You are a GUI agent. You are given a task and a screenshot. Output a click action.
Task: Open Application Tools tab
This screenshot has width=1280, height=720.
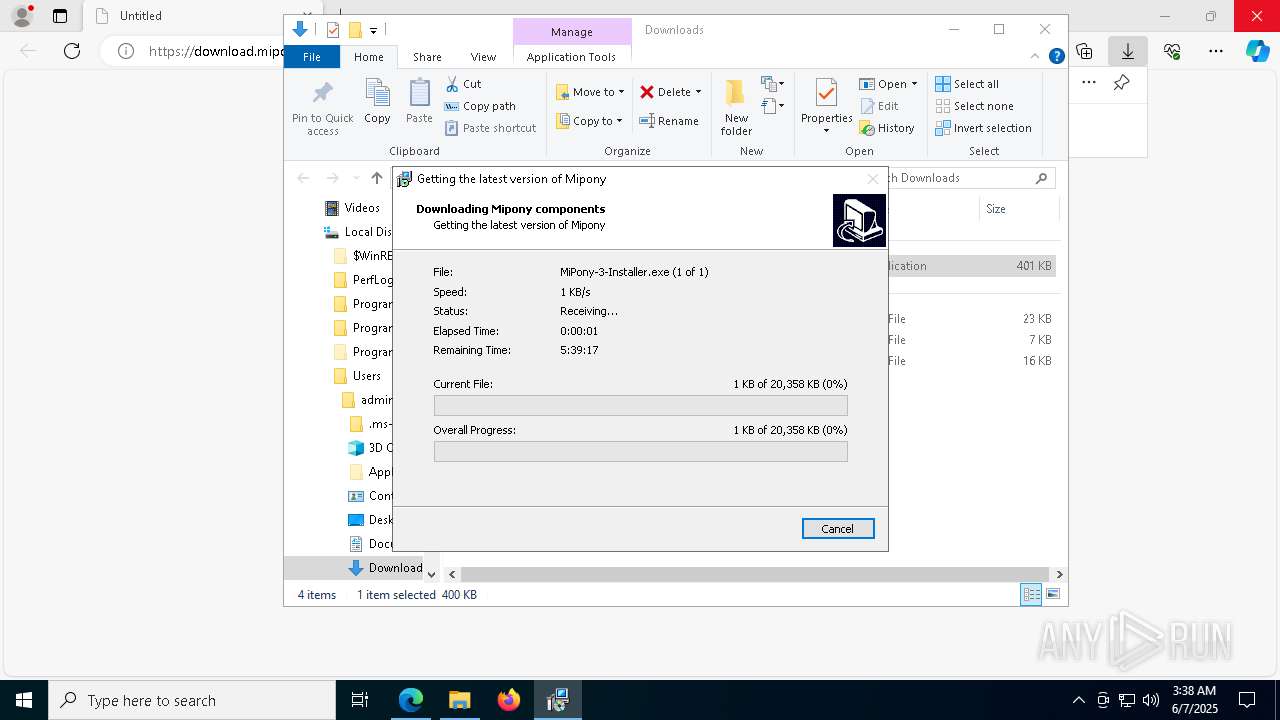tap(571, 57)
